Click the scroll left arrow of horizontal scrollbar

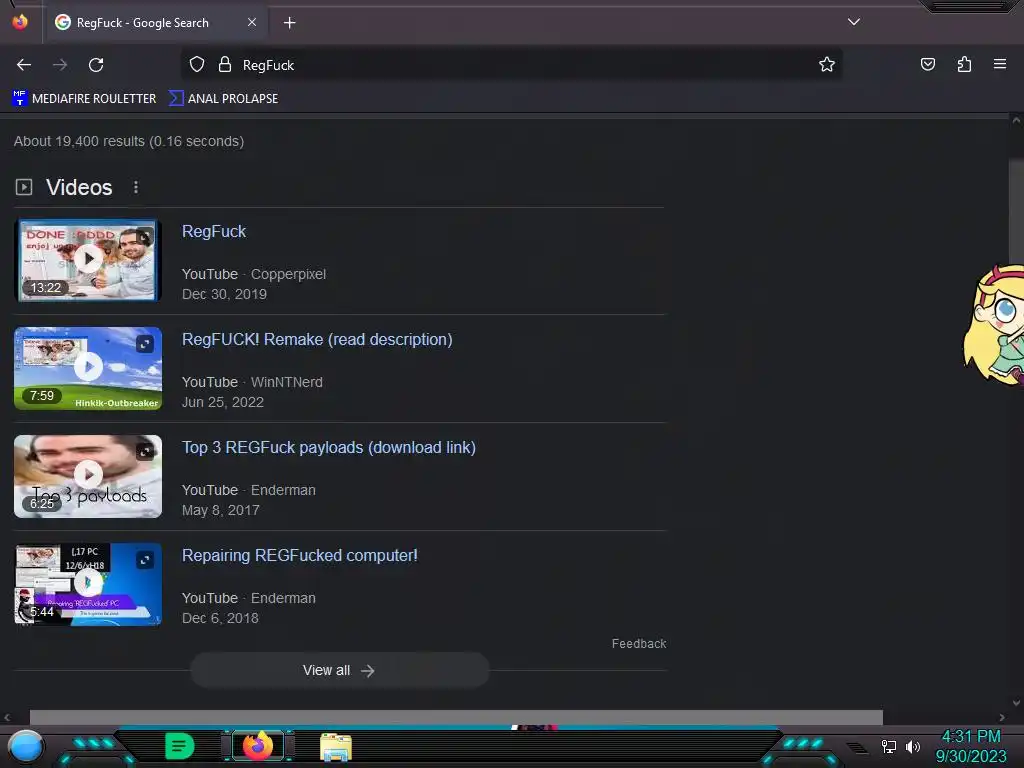click(7, 717)
